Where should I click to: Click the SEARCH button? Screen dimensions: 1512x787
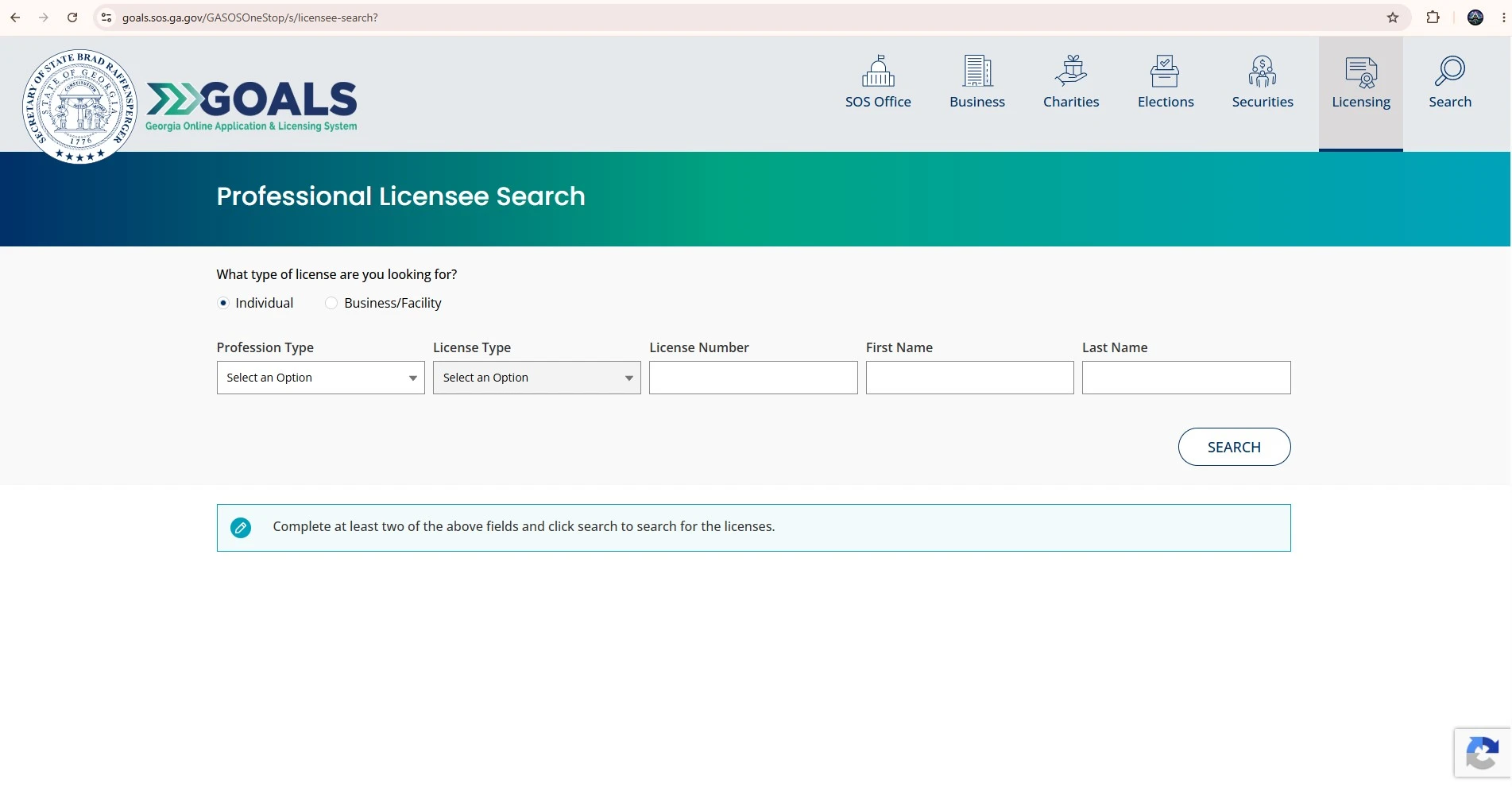1234,447
